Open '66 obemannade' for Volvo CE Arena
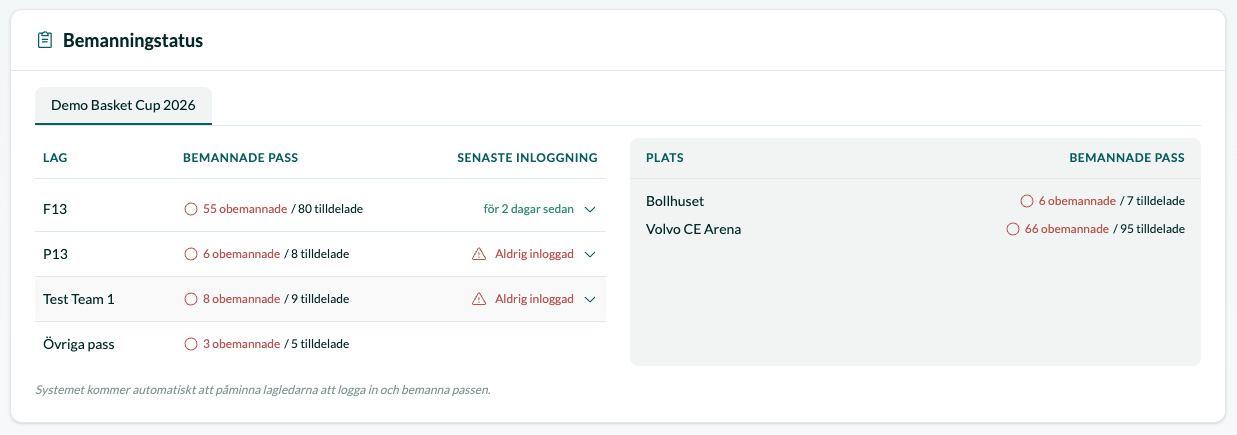This screenshot has height=435, width=1237. 1067,229
